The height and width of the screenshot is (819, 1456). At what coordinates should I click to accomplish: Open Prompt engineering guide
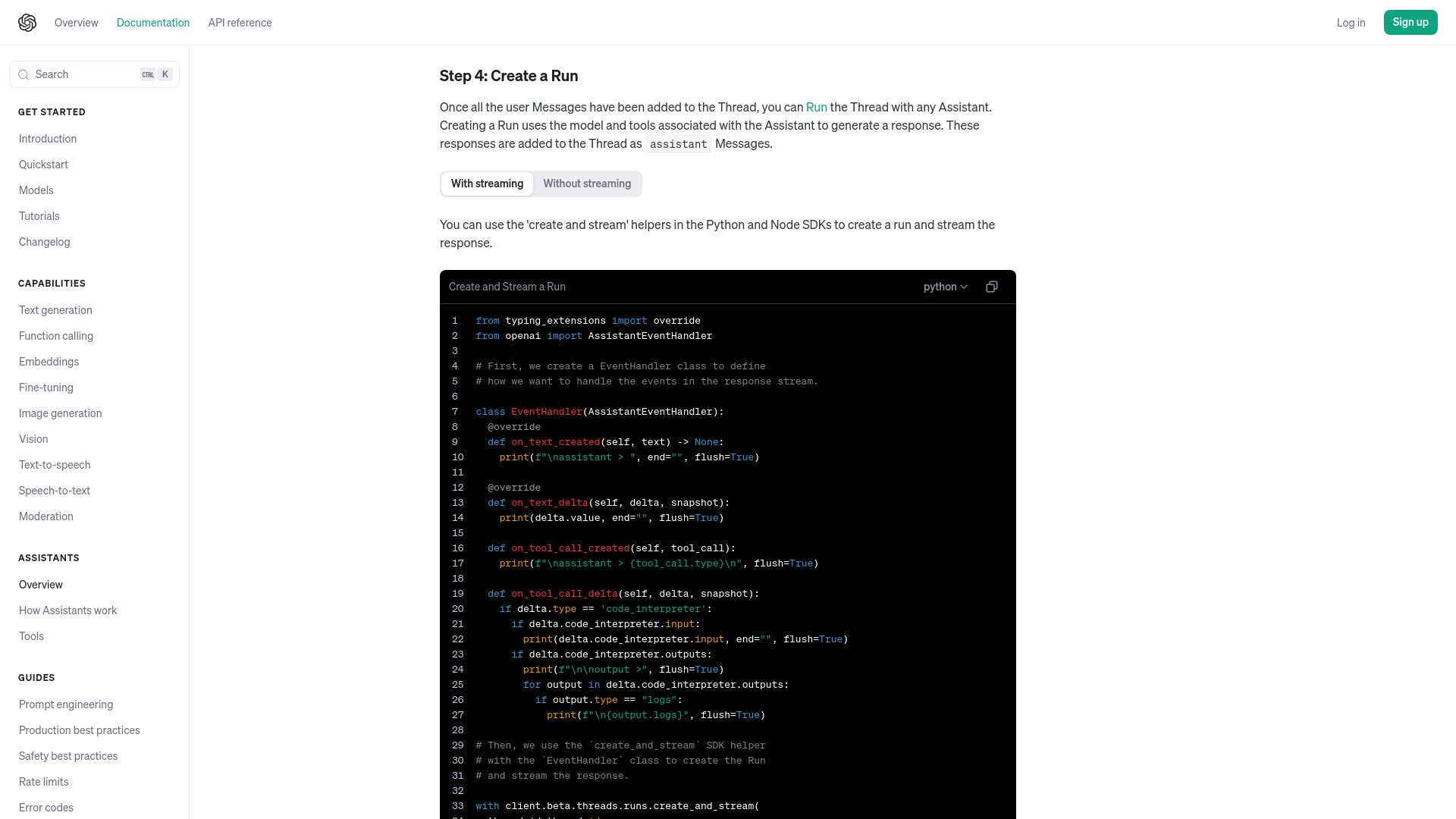point(66,704)
